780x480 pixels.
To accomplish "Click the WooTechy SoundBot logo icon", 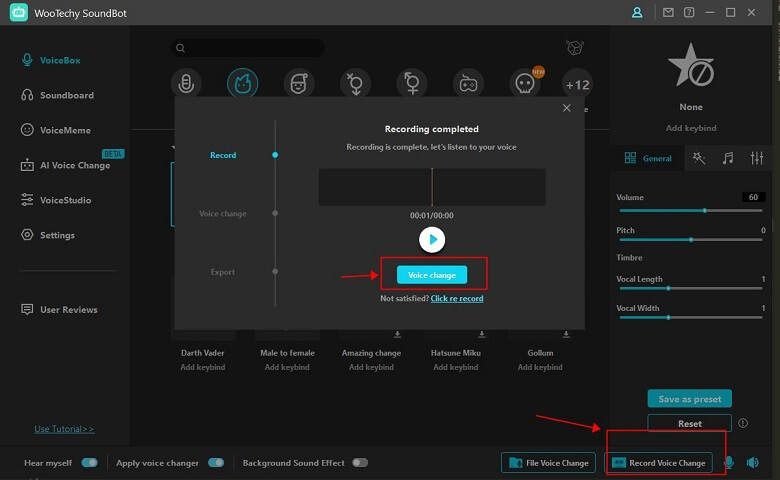I will [x=18, y=12].
